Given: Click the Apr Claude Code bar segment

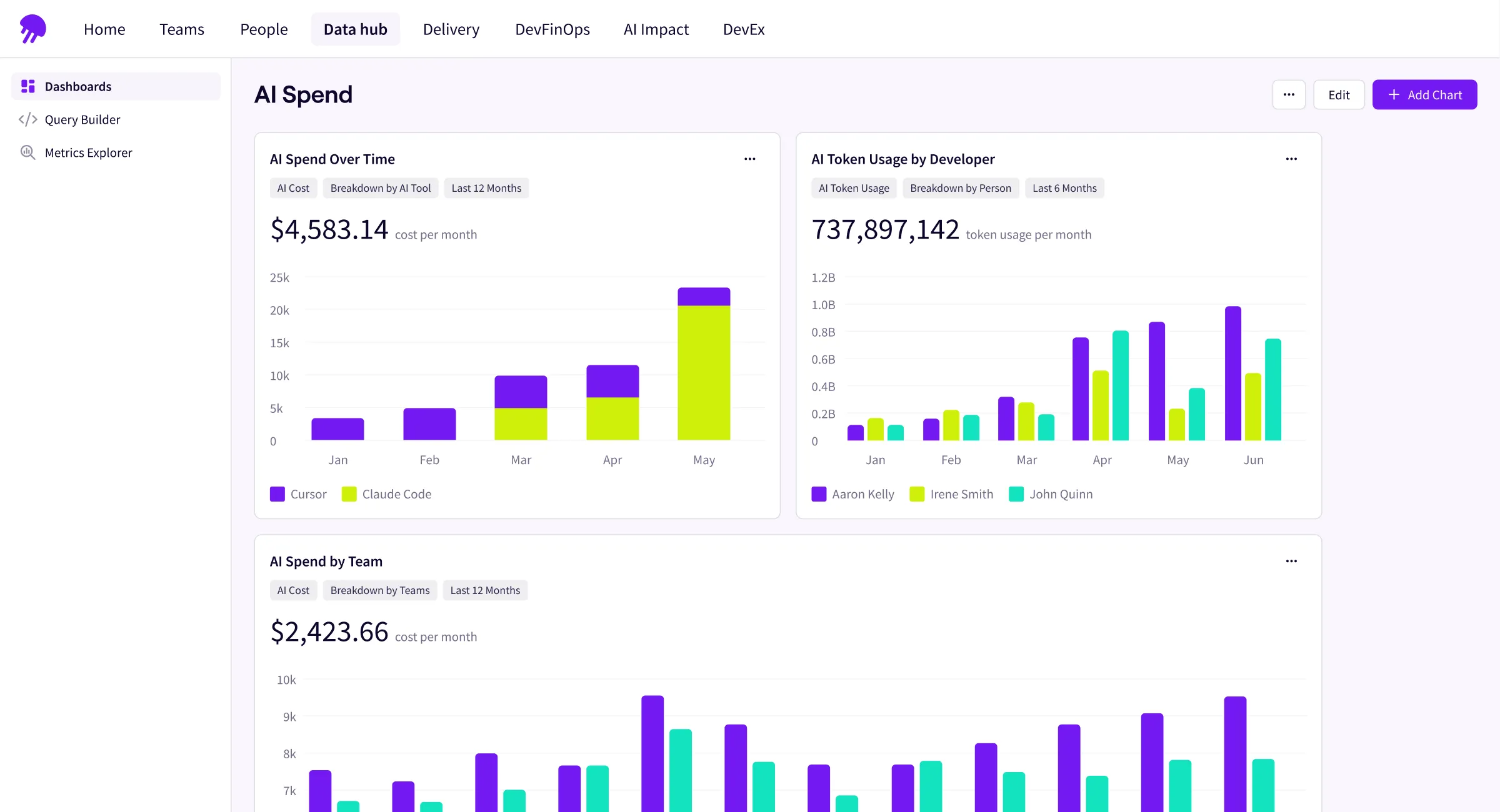Looking at the screenshot, I should (x=612, y=418).
